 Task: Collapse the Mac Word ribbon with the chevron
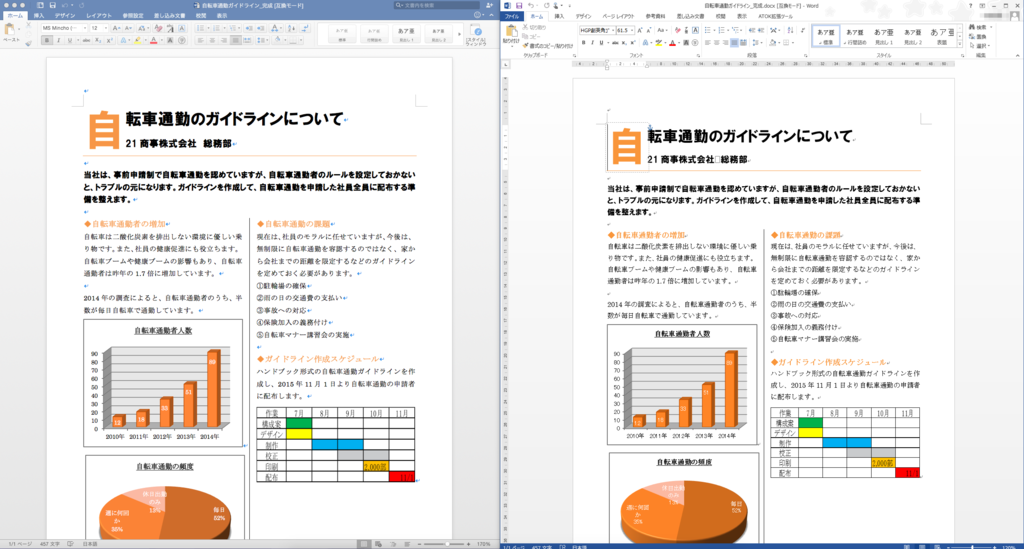491,16
